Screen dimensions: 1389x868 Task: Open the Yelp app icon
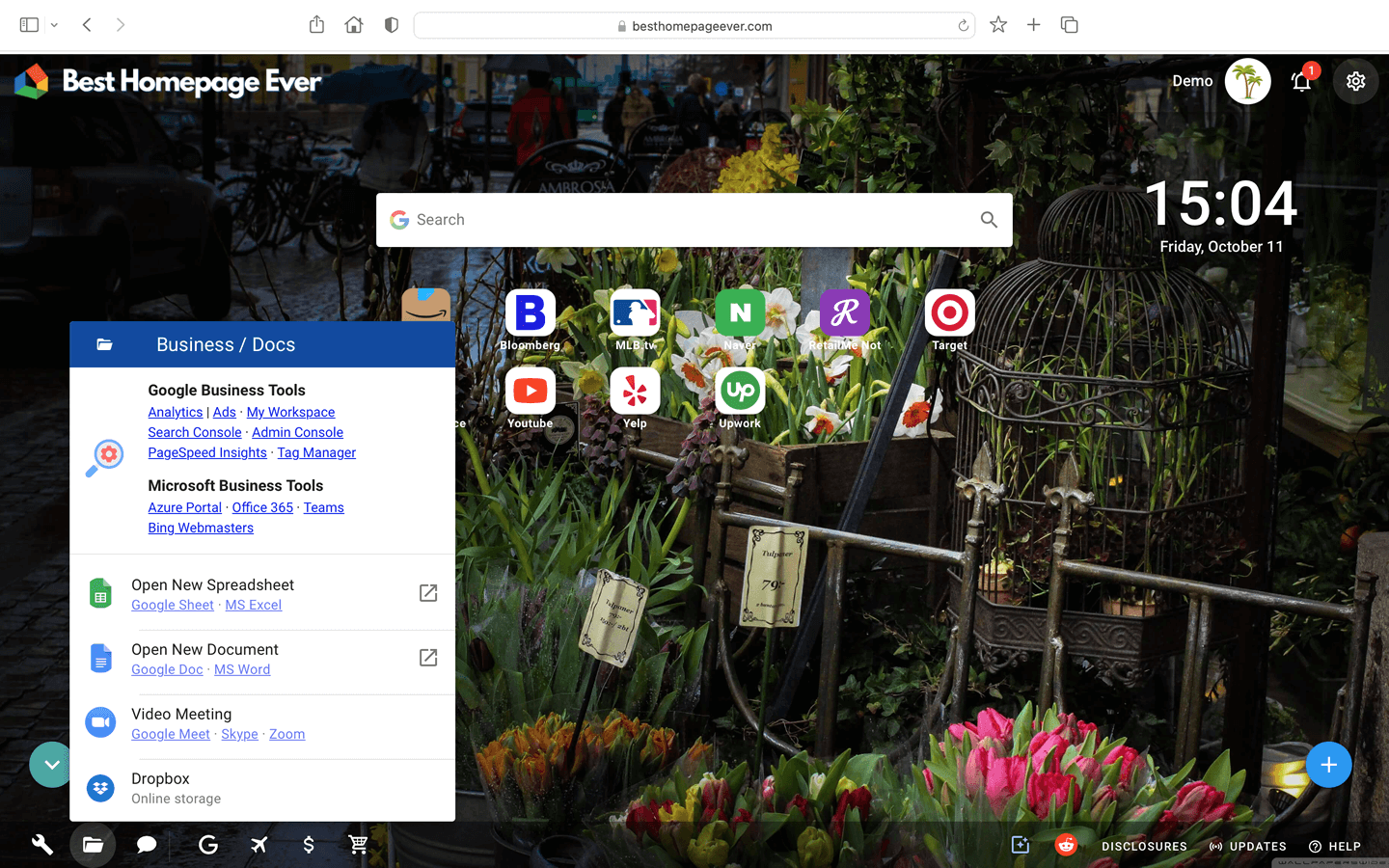pos(635,390)
